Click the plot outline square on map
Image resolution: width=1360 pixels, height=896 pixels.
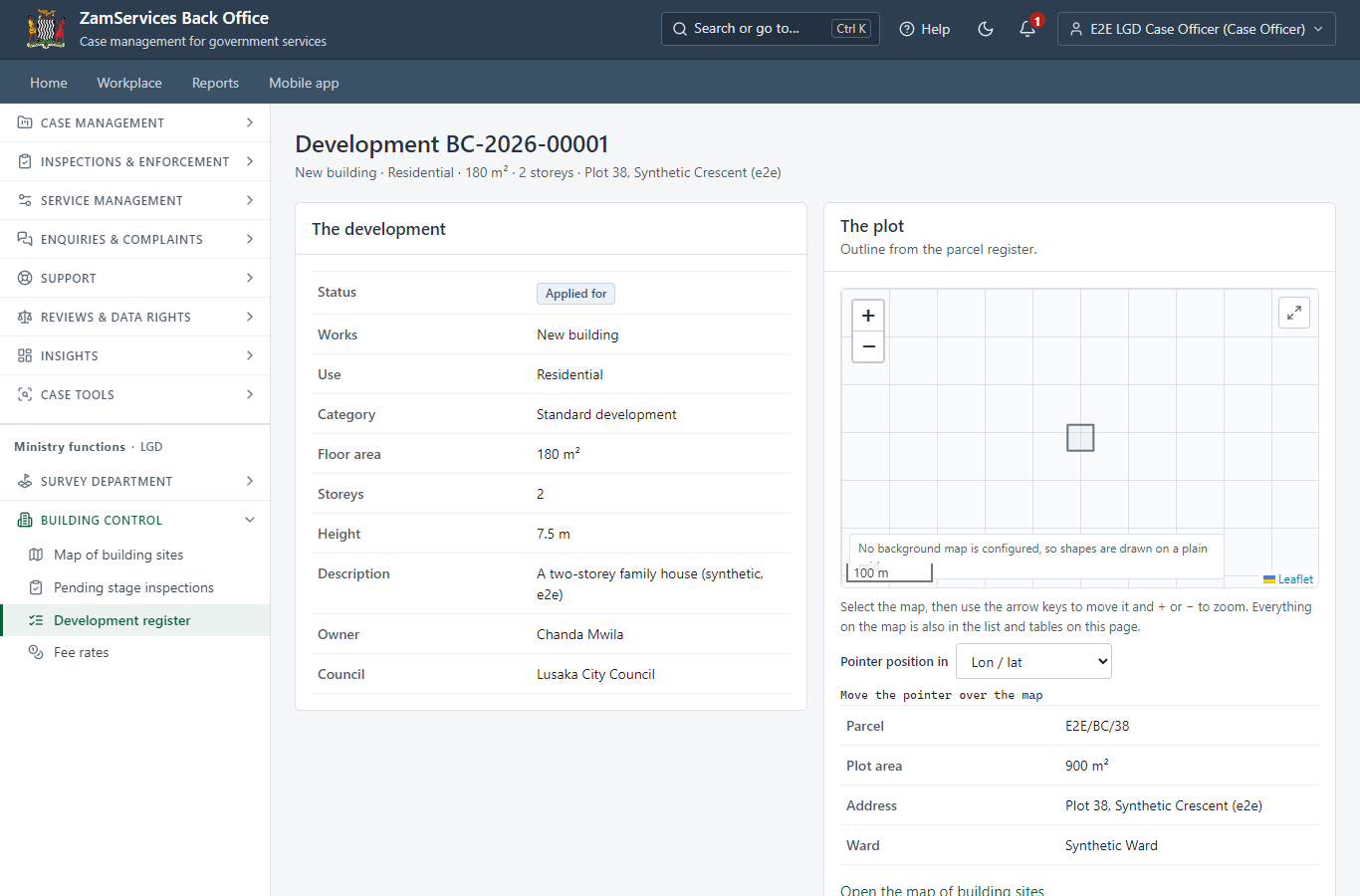coord(1080,438)
